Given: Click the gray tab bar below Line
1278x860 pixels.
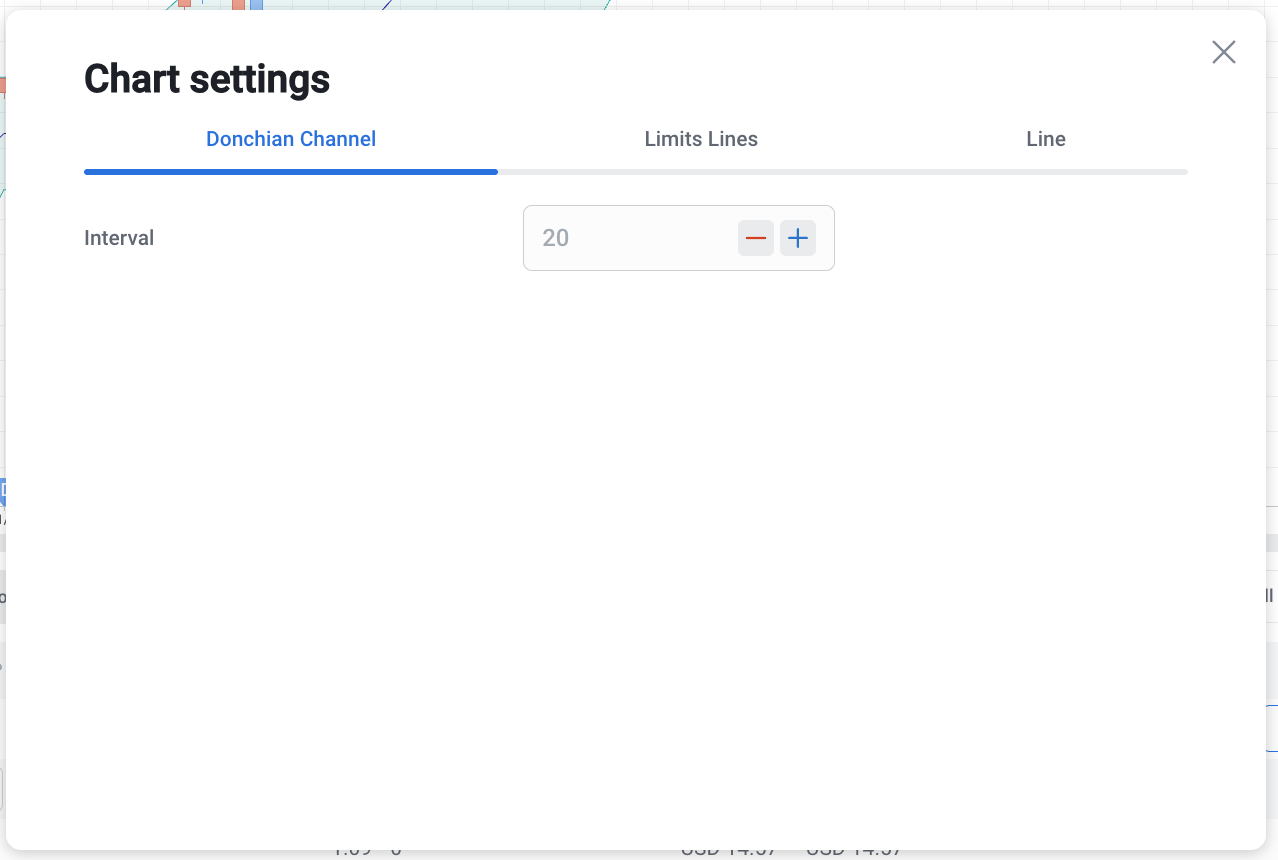Looking at the screenshot, I should [1045, 172].
